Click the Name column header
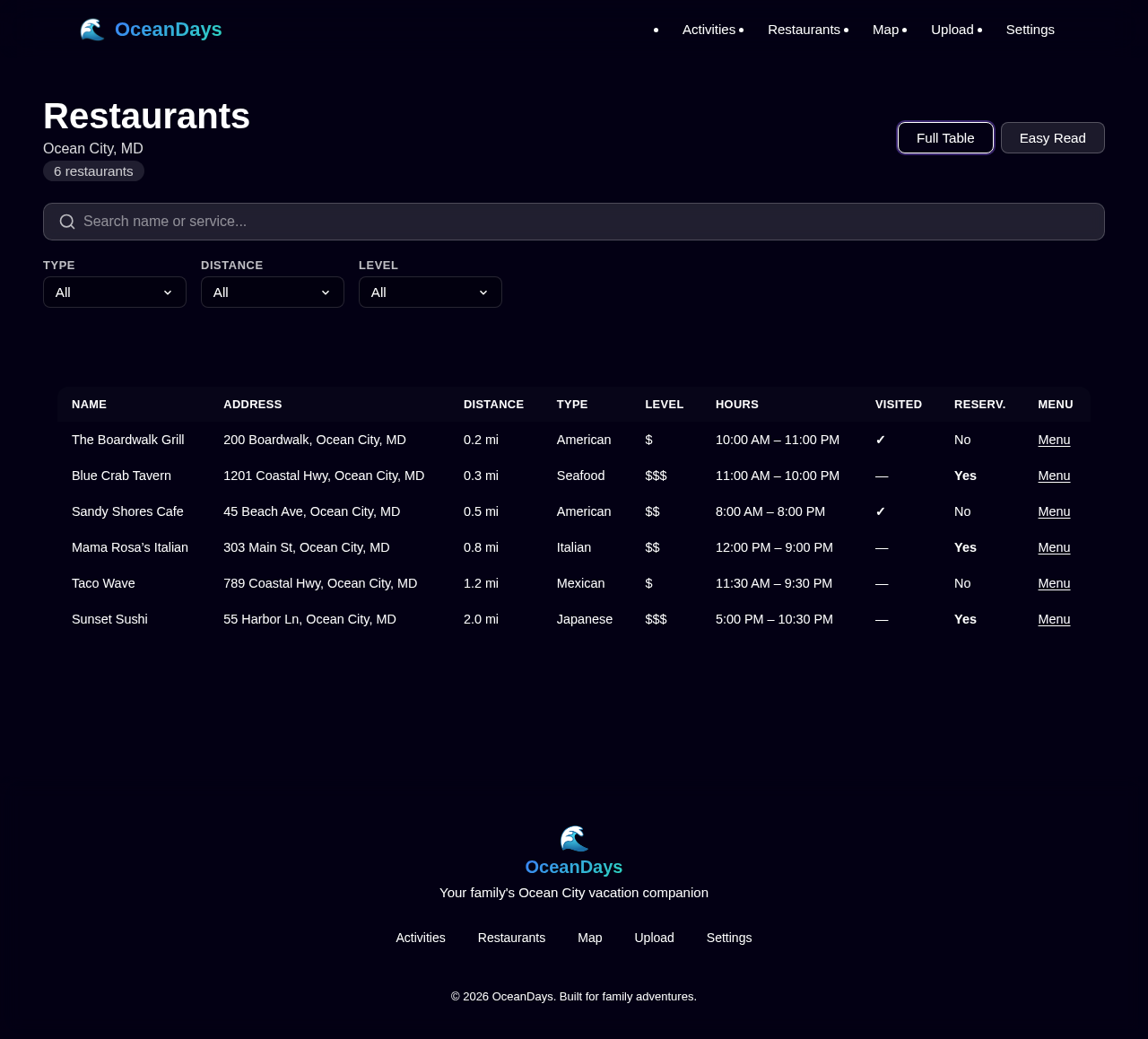The image size is (1148, 1039). (89, 405)
